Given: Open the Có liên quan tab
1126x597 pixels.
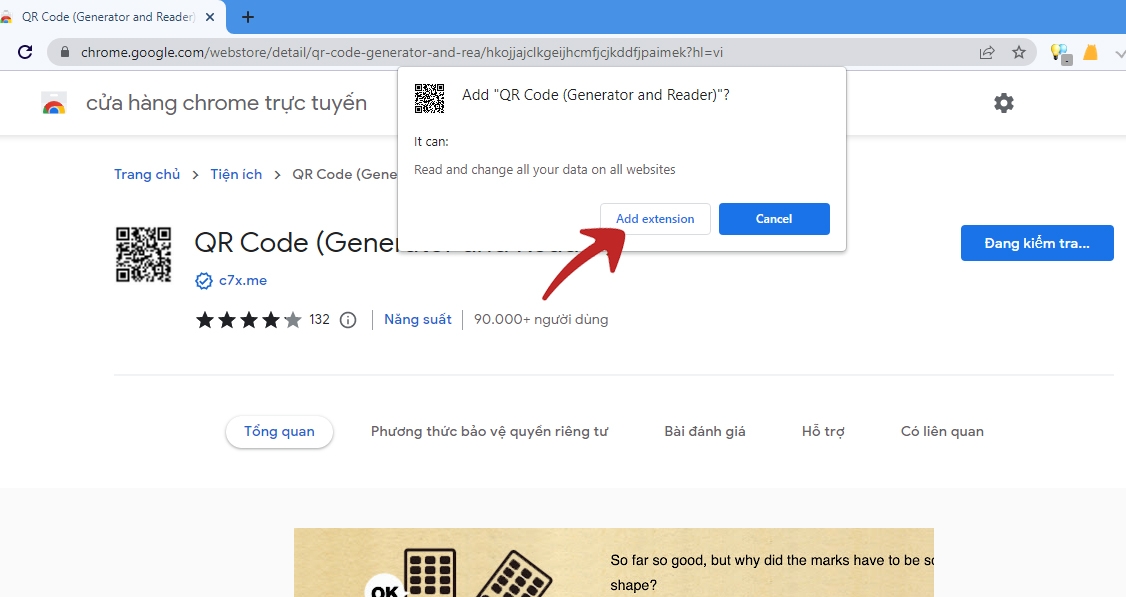Looking at the screenshot, I should (x=942, y=431).
